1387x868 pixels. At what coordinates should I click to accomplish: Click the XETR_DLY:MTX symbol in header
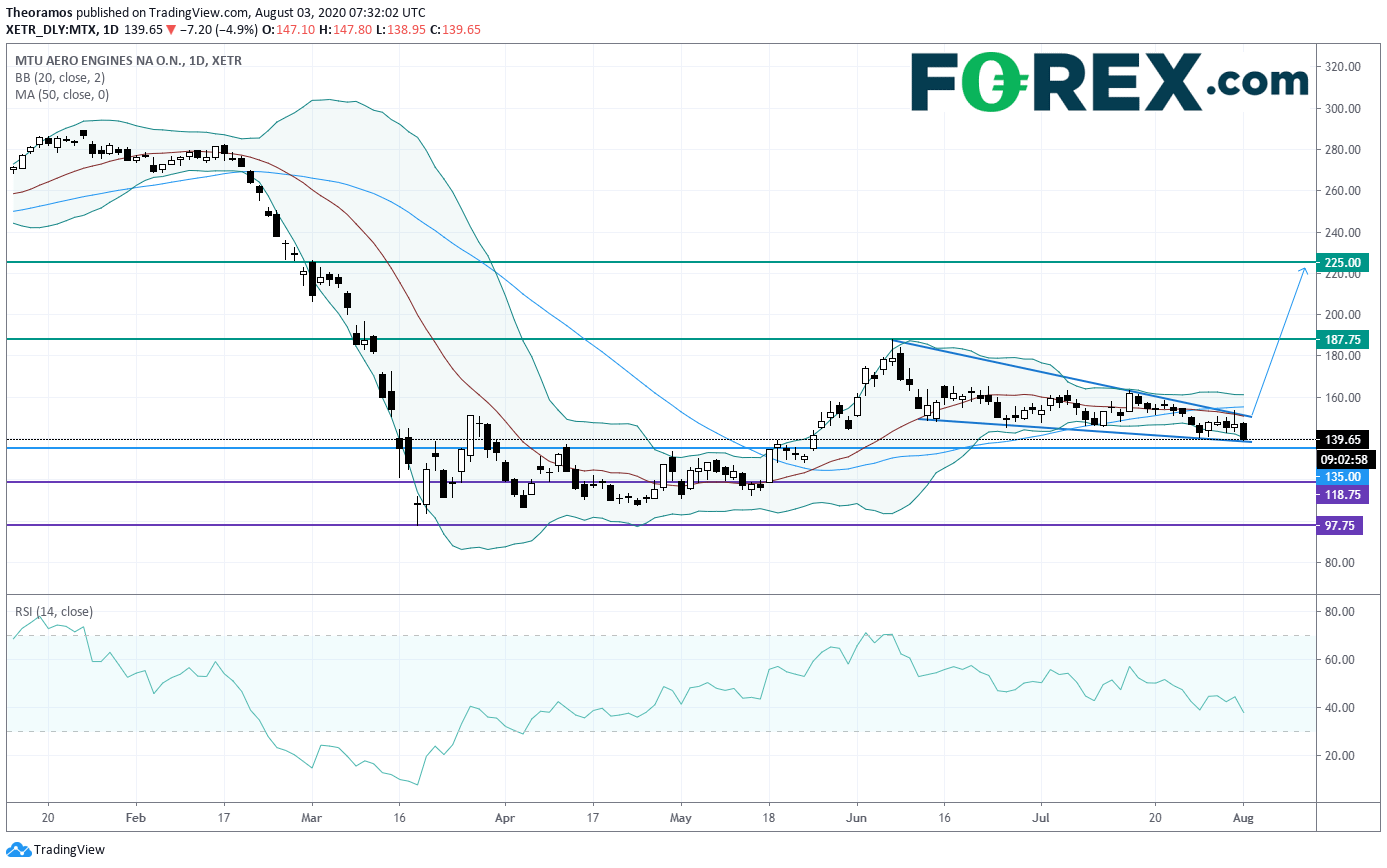coord(48,30)
